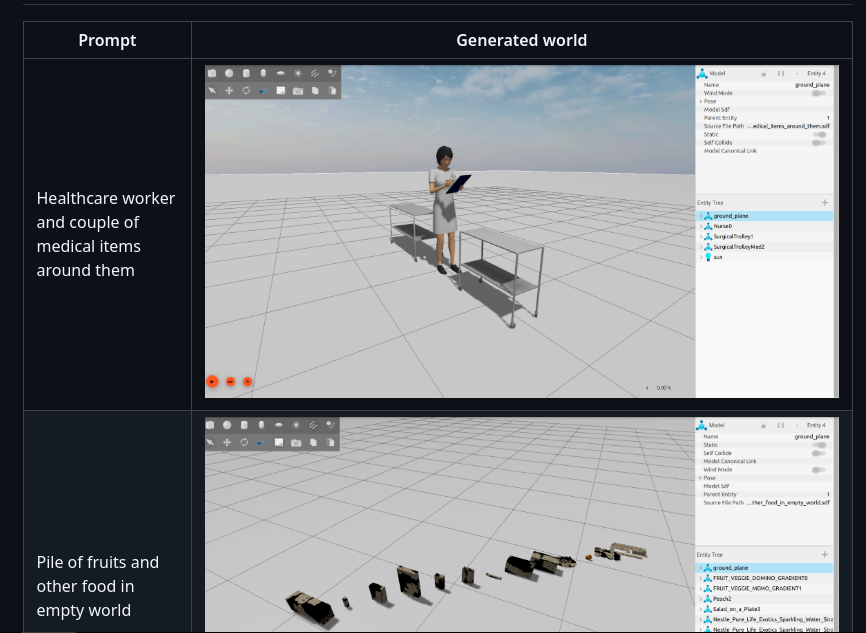Click the paste icon in healthcare world toolbar
Viewport: 866px width, 633px height.
(x=332, y=90)
